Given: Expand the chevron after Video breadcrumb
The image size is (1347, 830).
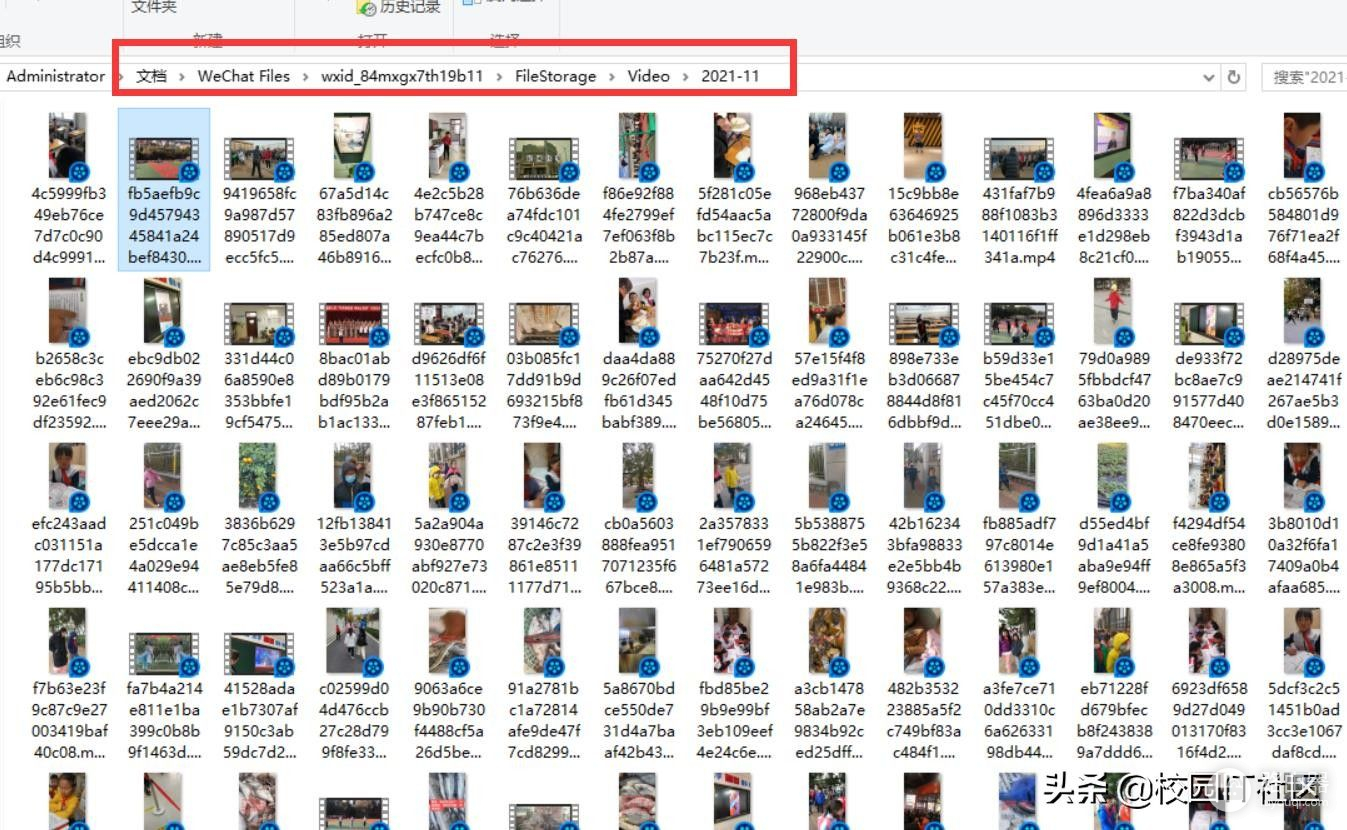Looking at the screenshot, I should [685, 76].
